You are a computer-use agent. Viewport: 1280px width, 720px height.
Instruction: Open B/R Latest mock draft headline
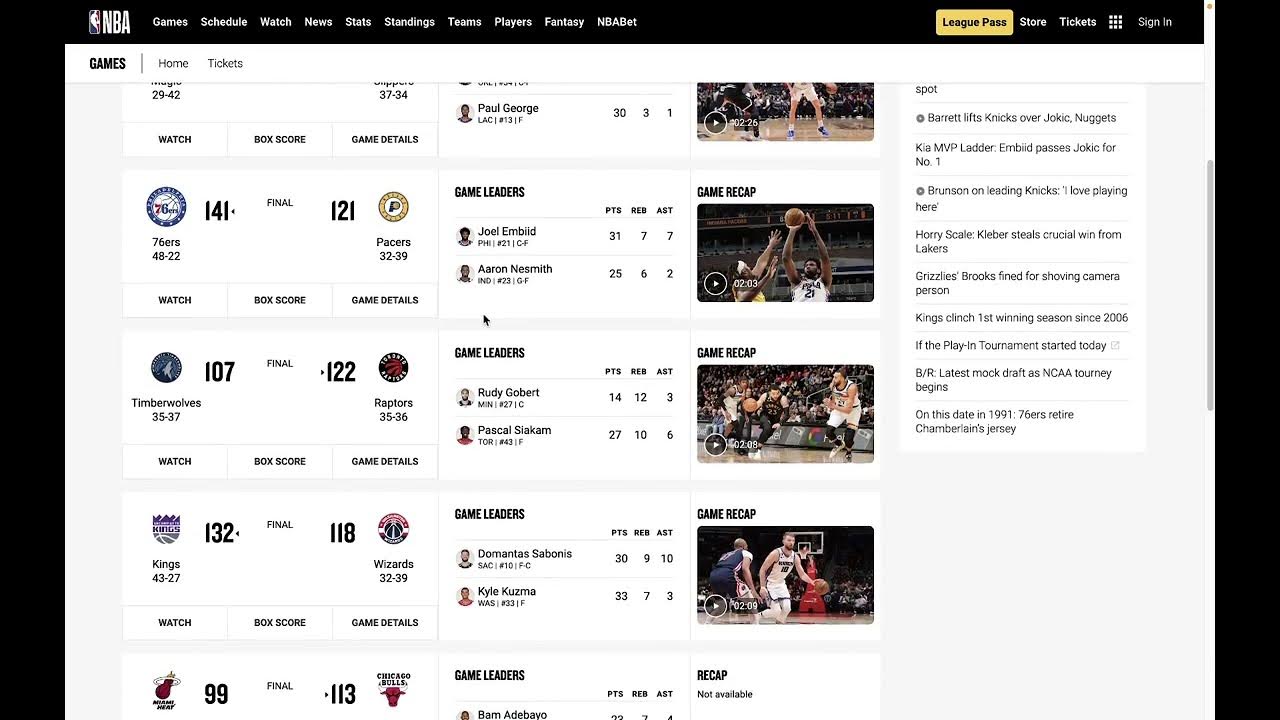(1013, 380)
